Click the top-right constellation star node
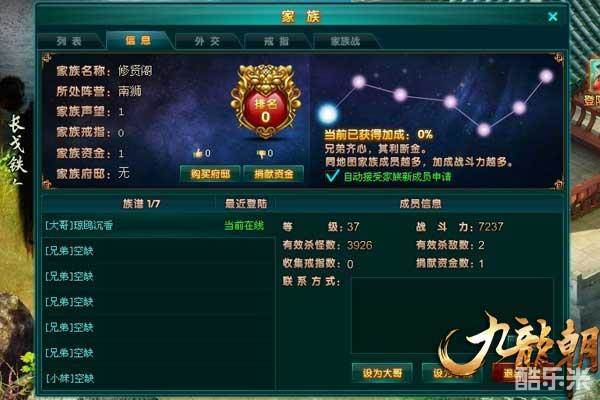Viewport: 600px width, 400px height. coord(546,76)
